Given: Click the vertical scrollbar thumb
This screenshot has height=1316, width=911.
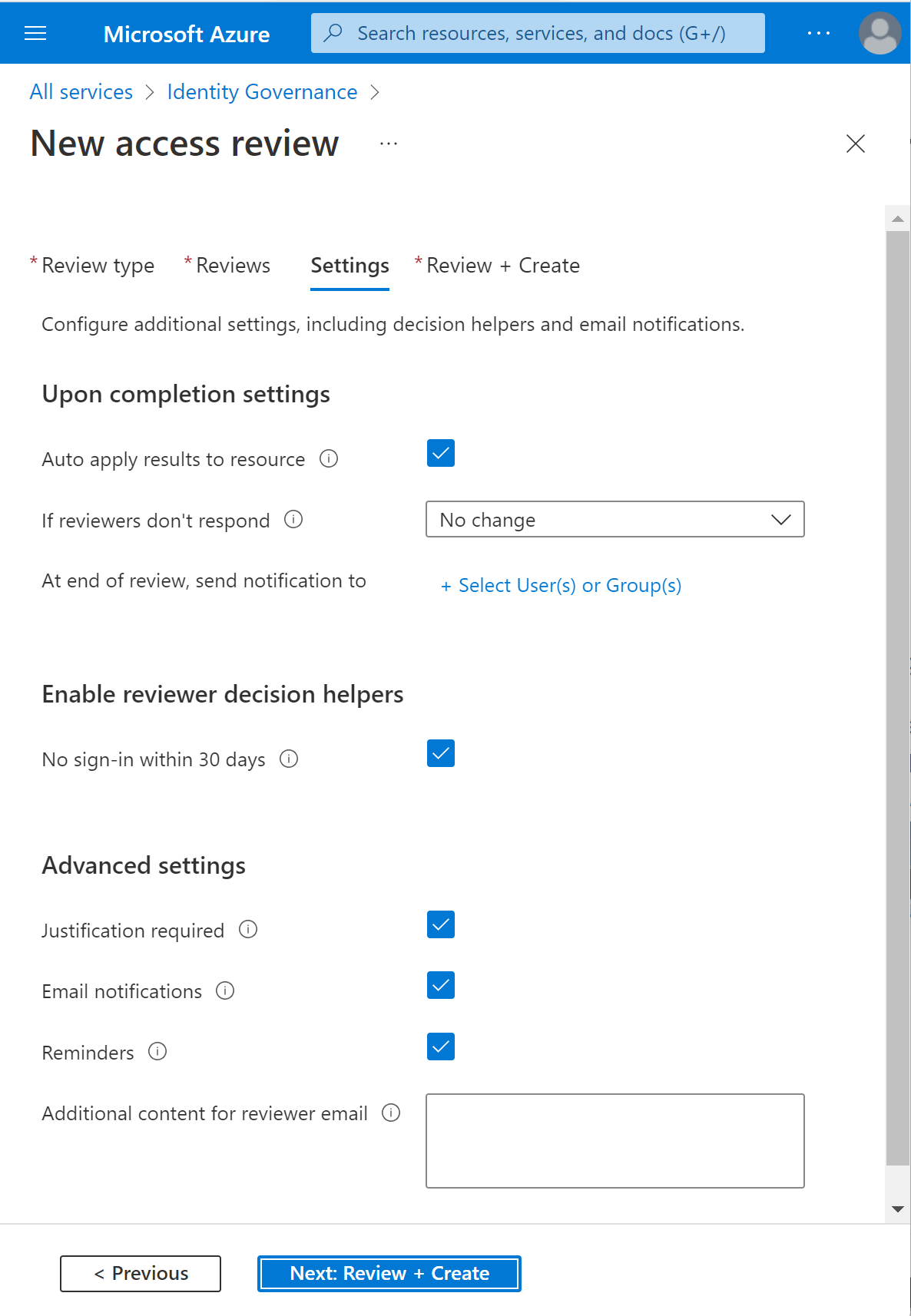Looking at the screenshot, I should pyautogui.click(x=898, y=698).
